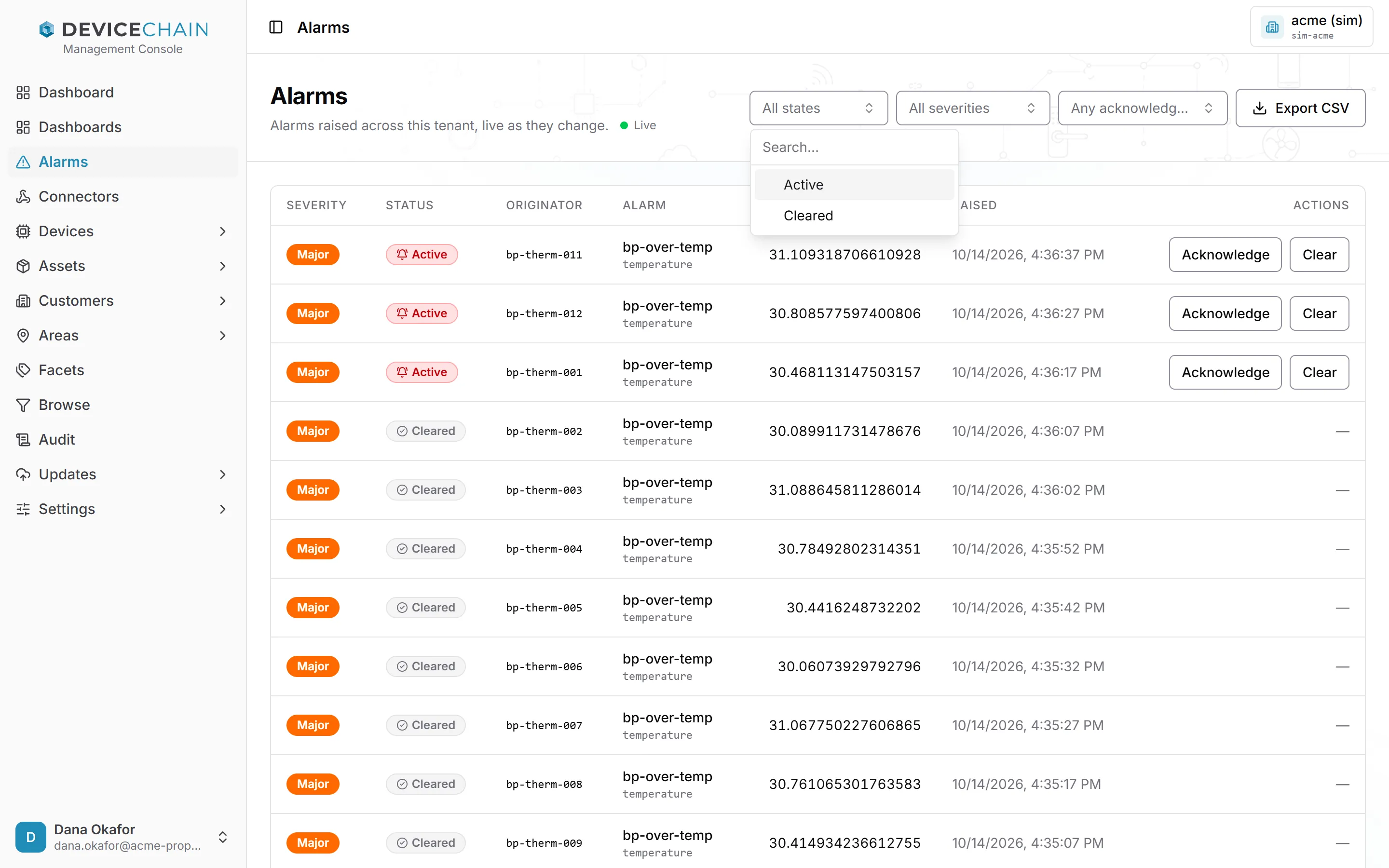Close the All states dropdown
1389x868 pixels.
coord(818,108)
